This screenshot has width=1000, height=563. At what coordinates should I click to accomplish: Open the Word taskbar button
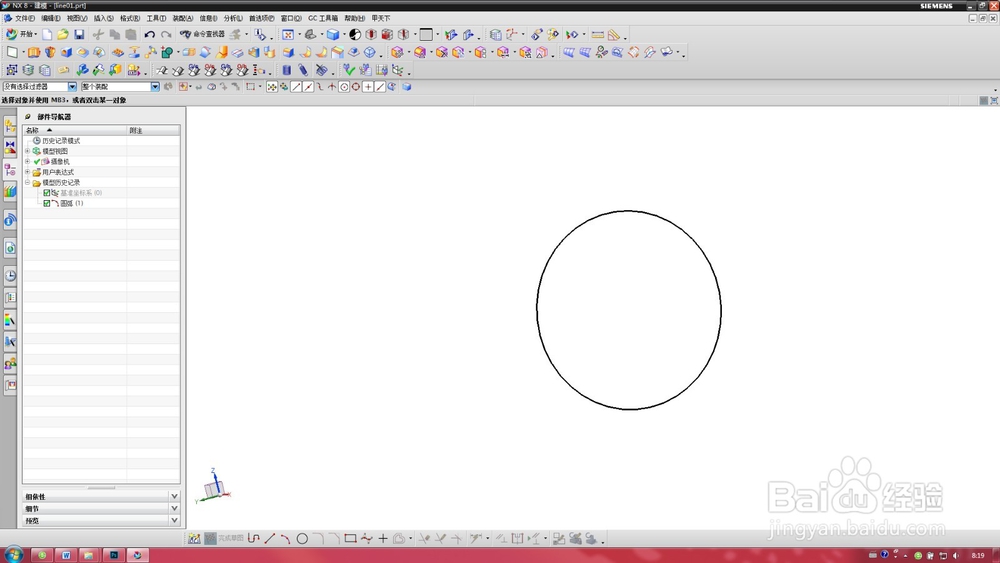coord(66,555)
